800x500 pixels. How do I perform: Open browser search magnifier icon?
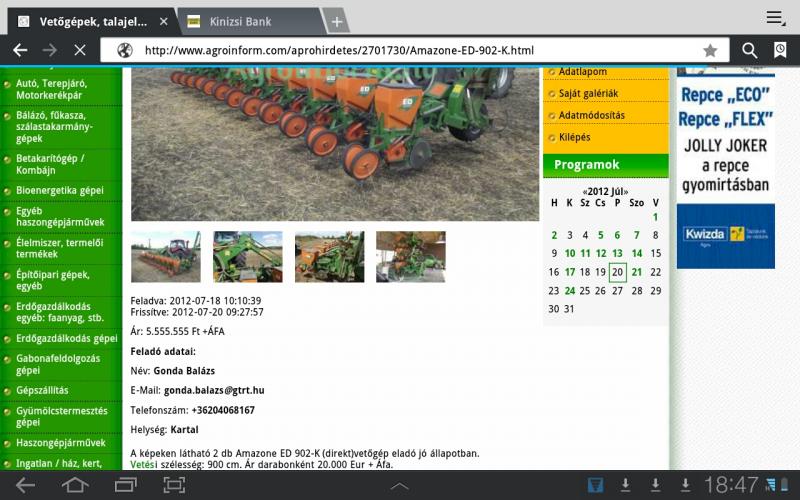[x=749, y=50]
